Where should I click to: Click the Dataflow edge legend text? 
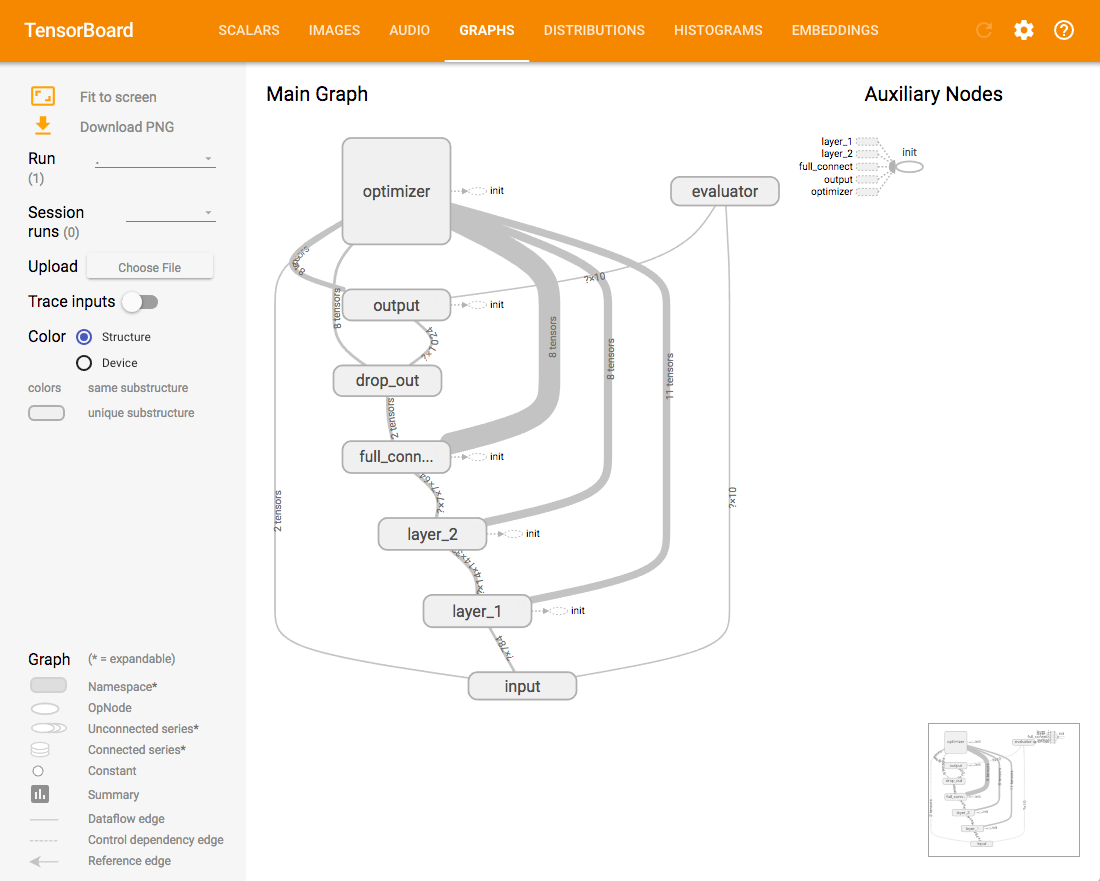click(x=126, y=819)
